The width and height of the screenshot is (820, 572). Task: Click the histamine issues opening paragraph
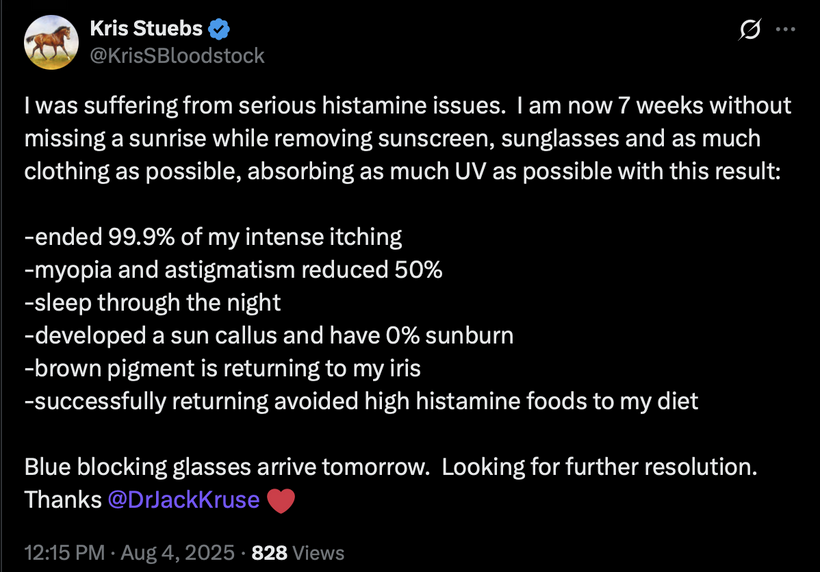click(x=408, y=139)
